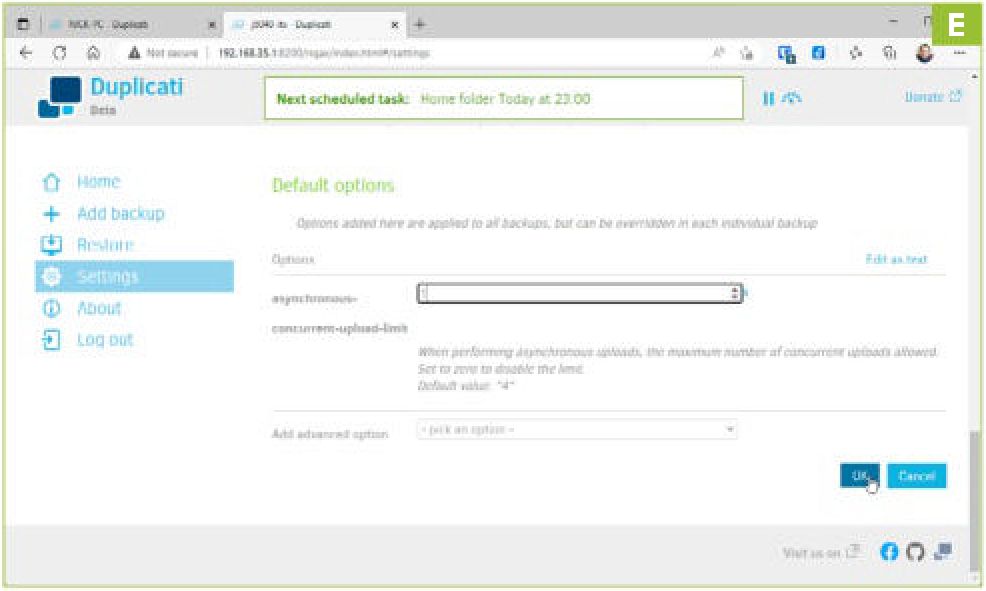Click the upload limit stepper arrows
The height and width of the screenshot is (591, 986).
pyautogui.click(x=734, y=293)
